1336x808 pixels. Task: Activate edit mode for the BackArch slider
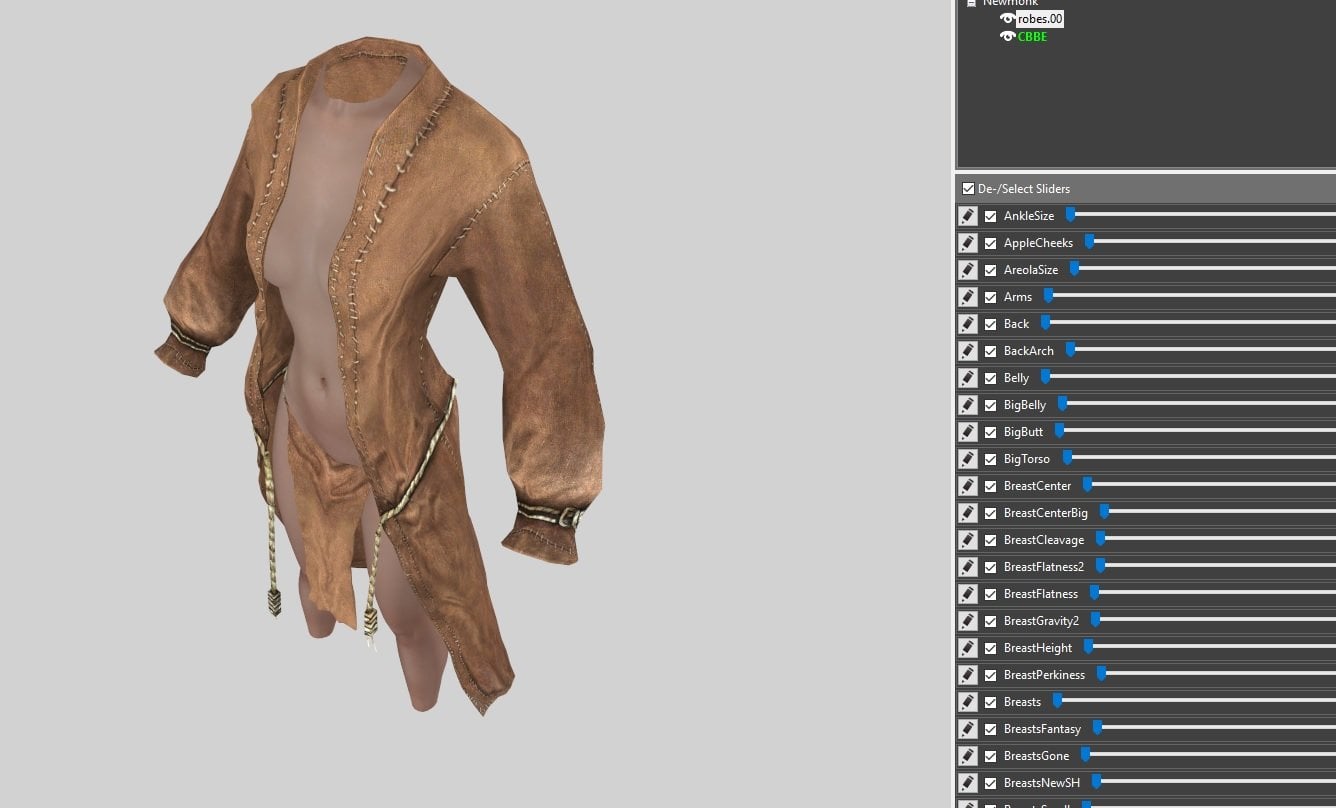967,351
